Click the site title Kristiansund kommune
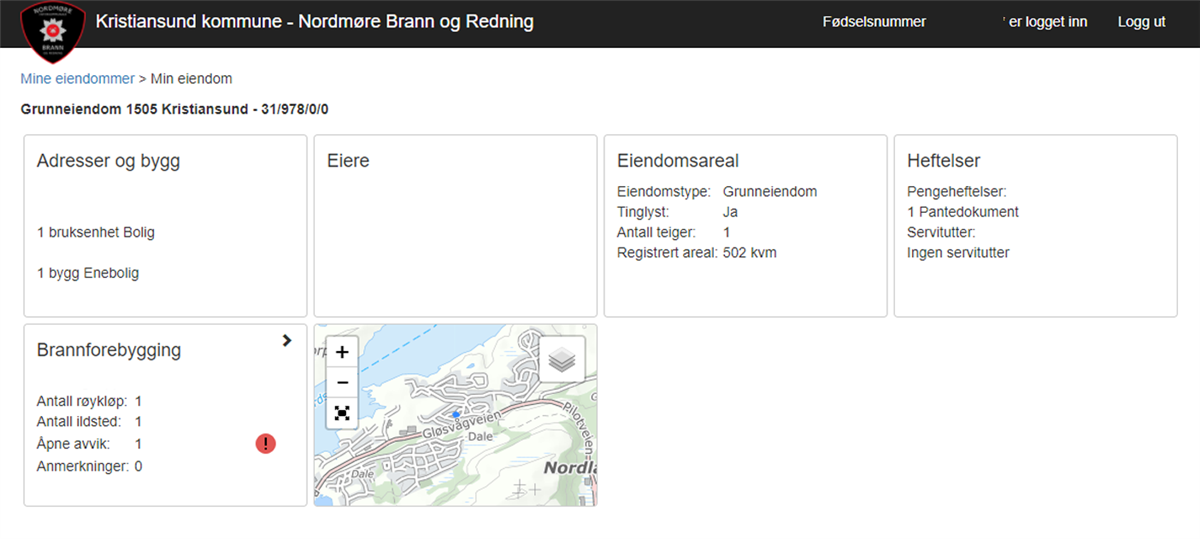Viewport: 1200px width, 539px height. pos(314,21)
